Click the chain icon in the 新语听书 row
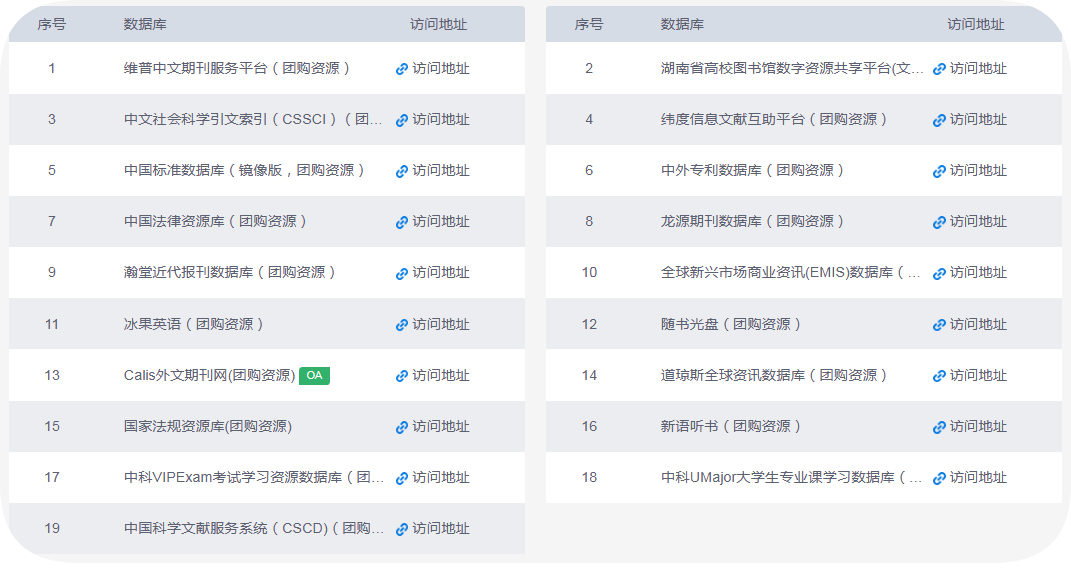Viewport: 1071px width, 572px height. coord(939,427)
